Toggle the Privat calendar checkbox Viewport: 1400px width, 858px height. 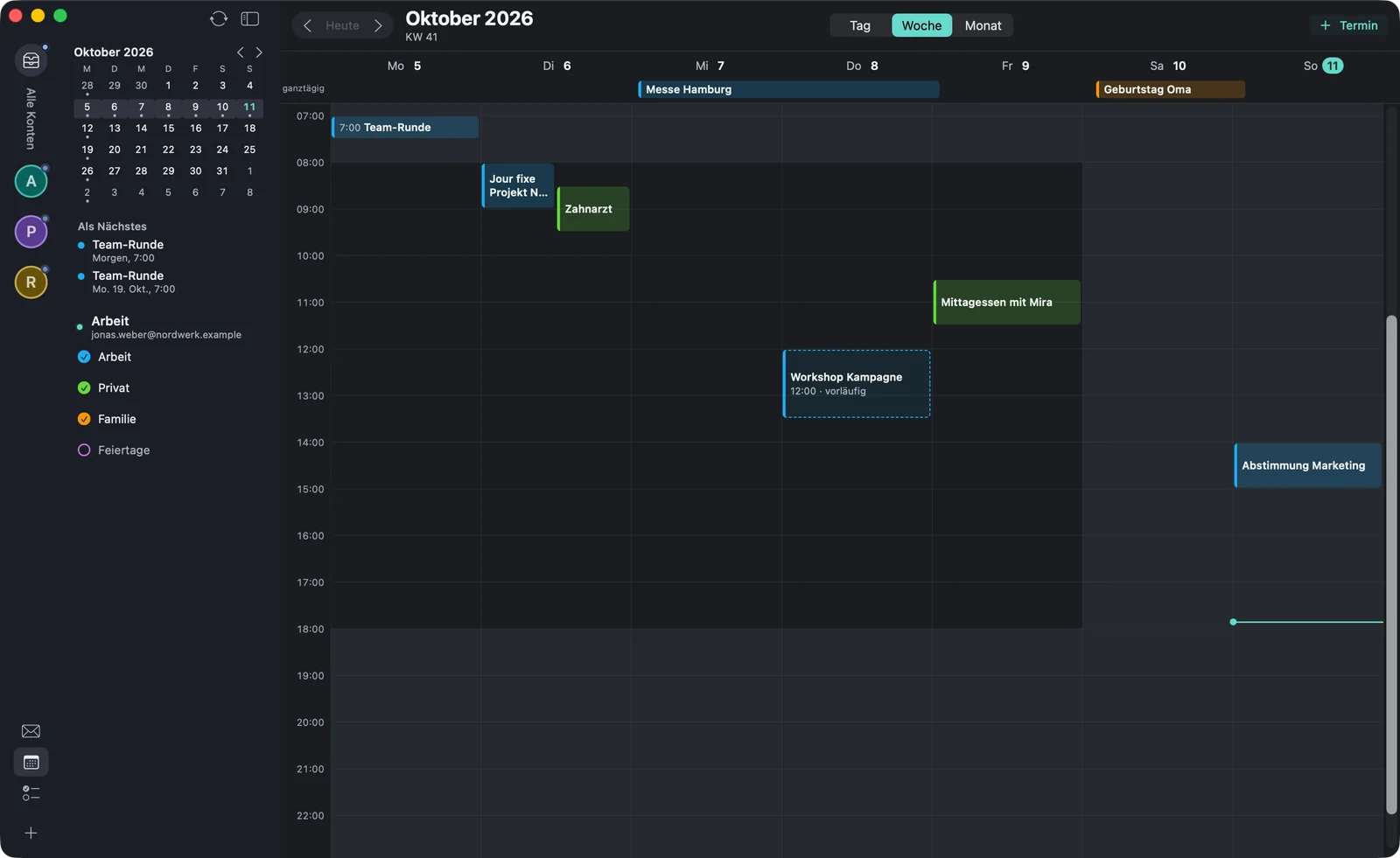[x=84, y=388]
